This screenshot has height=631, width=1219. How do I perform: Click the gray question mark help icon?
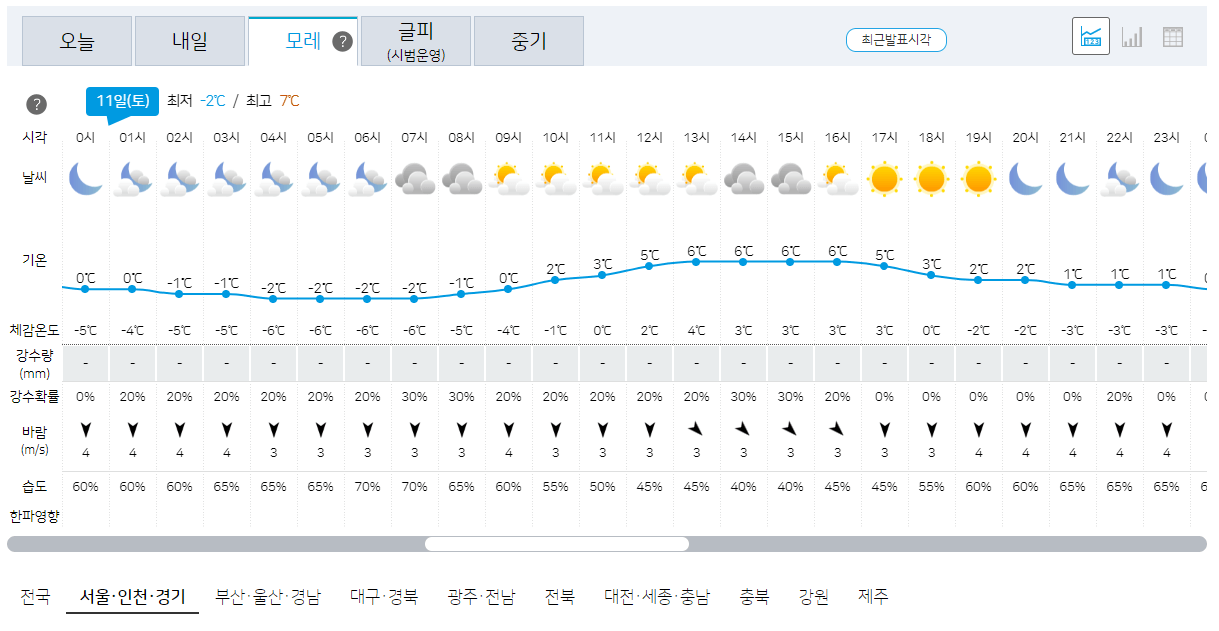coord(37,102)
